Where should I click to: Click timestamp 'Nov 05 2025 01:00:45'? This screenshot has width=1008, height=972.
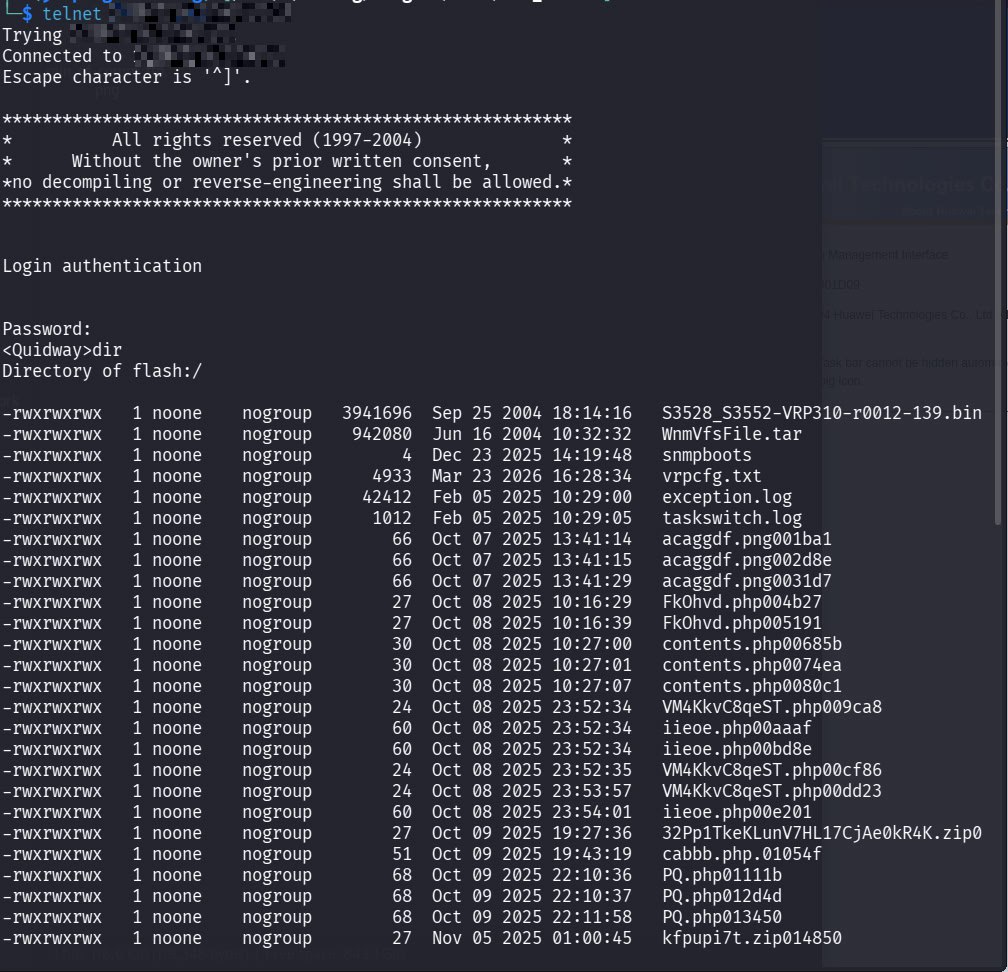coord(532,938)
